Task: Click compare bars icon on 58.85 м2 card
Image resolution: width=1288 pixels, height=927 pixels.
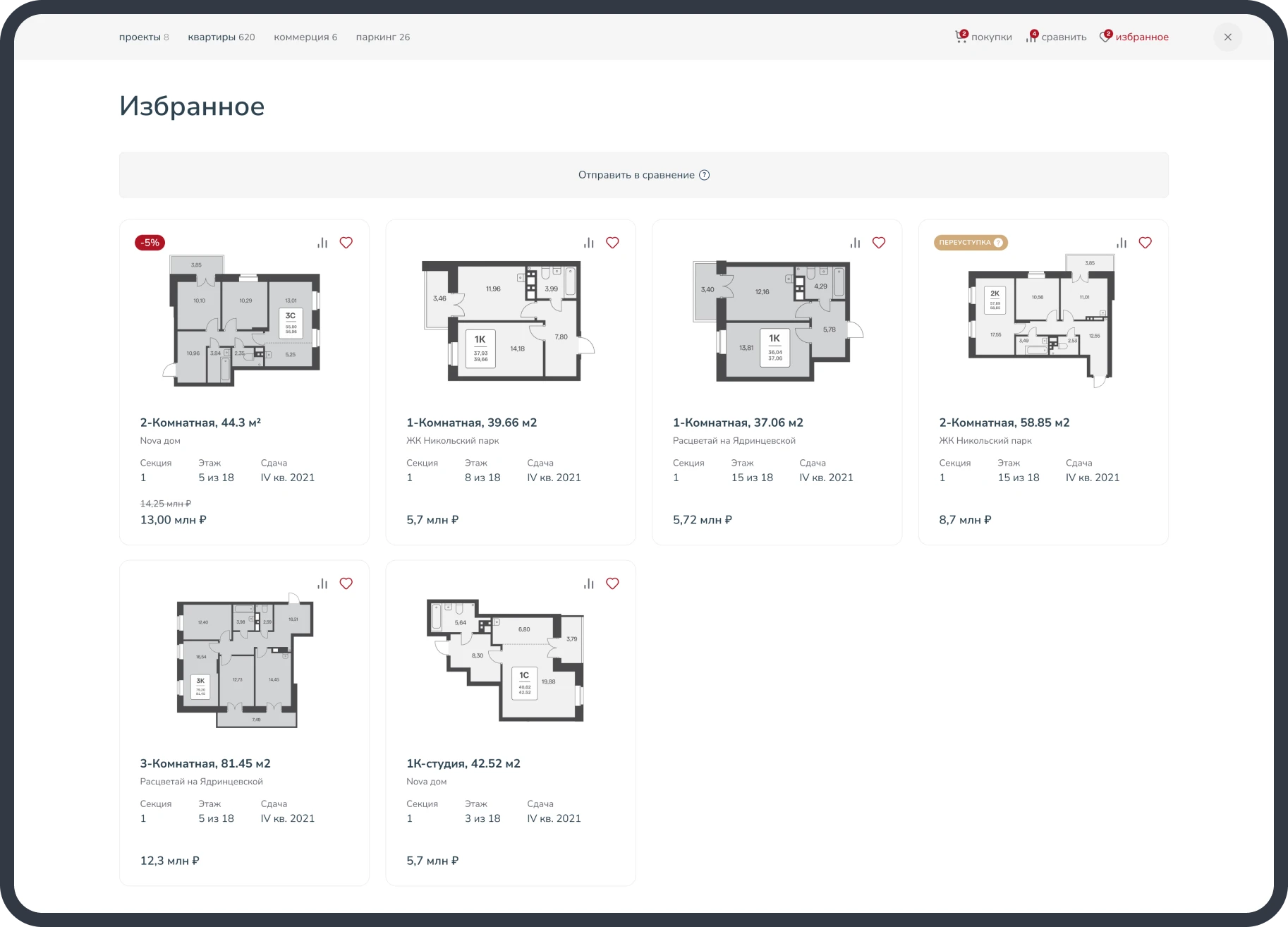Action: pos(1122,243)
